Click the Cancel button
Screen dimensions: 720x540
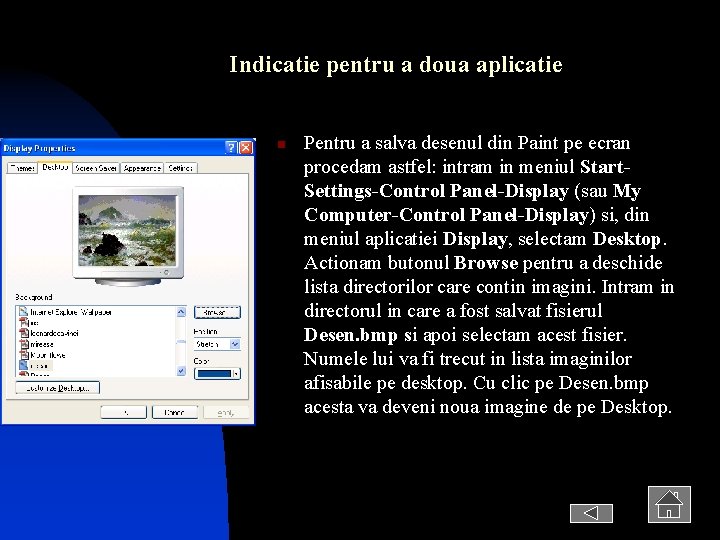click(175, 412)
